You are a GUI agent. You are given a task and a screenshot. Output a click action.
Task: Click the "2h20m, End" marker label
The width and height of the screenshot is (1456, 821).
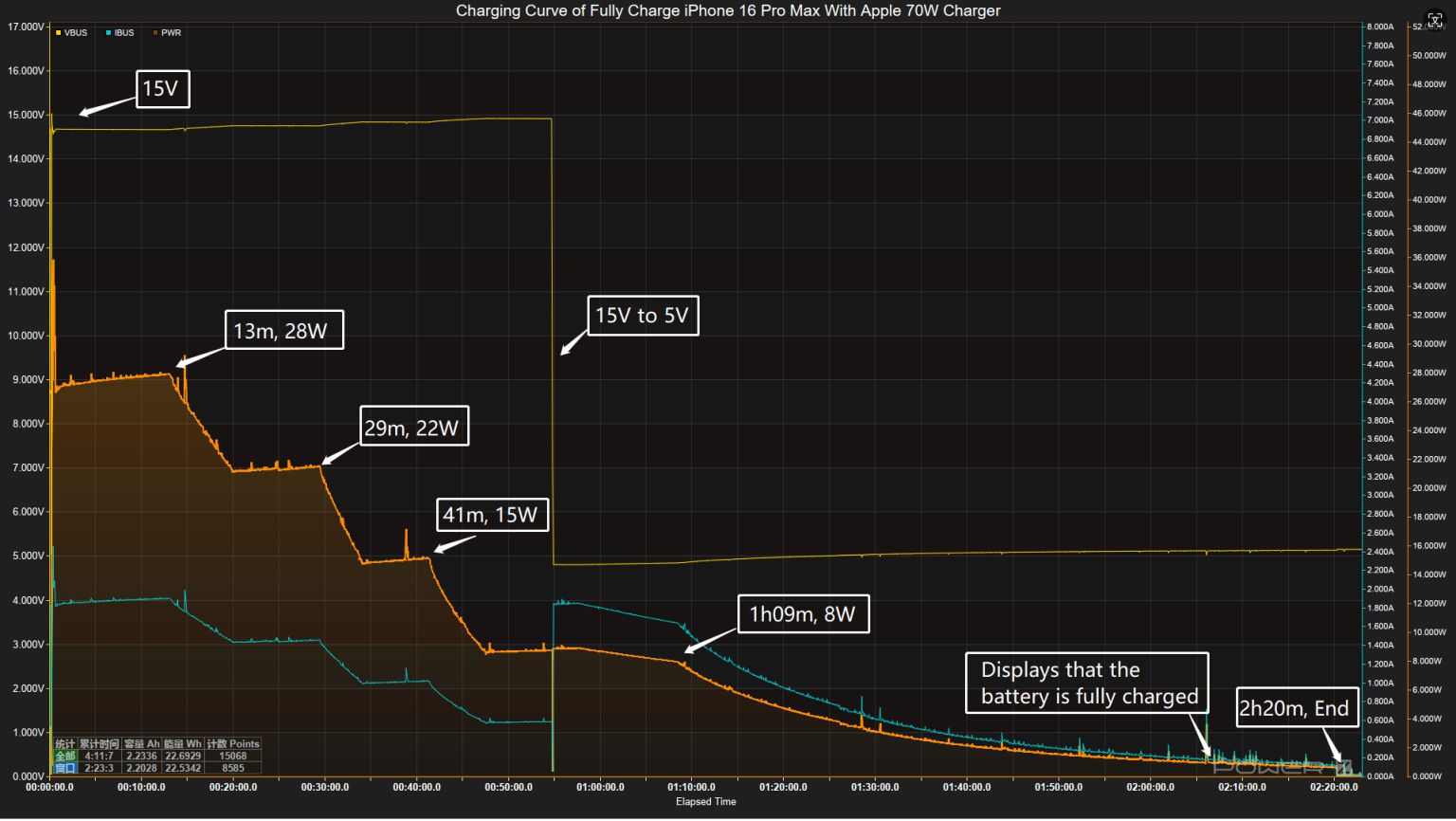pyautogui.click(x=1295, y=708)
